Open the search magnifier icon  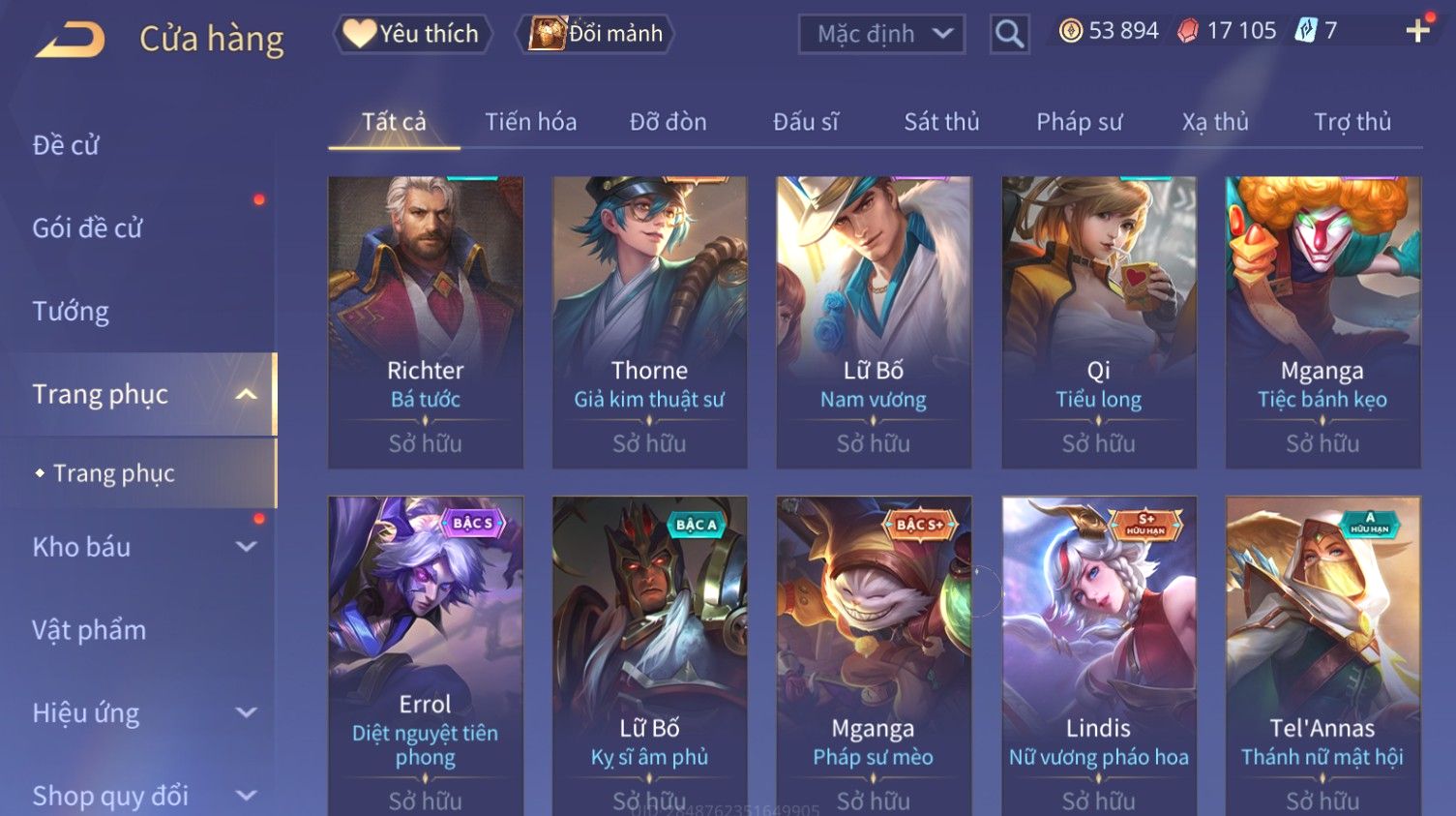coord(1009,34)
